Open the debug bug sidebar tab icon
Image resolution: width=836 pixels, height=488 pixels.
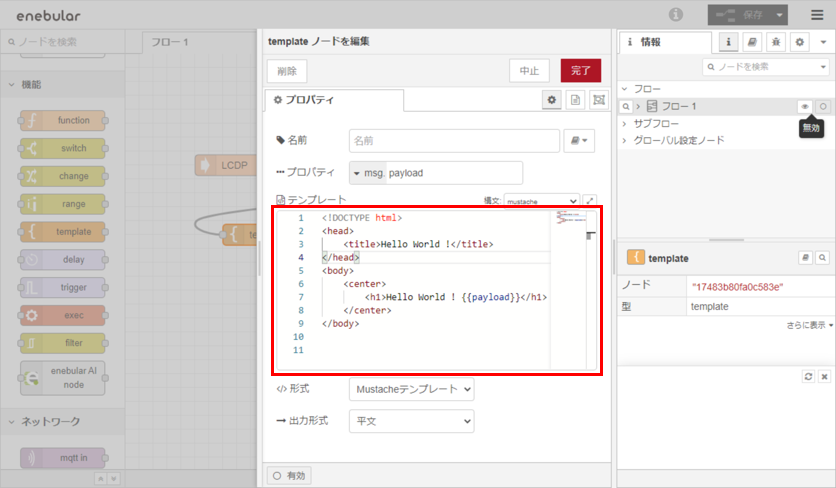[776, 42]
